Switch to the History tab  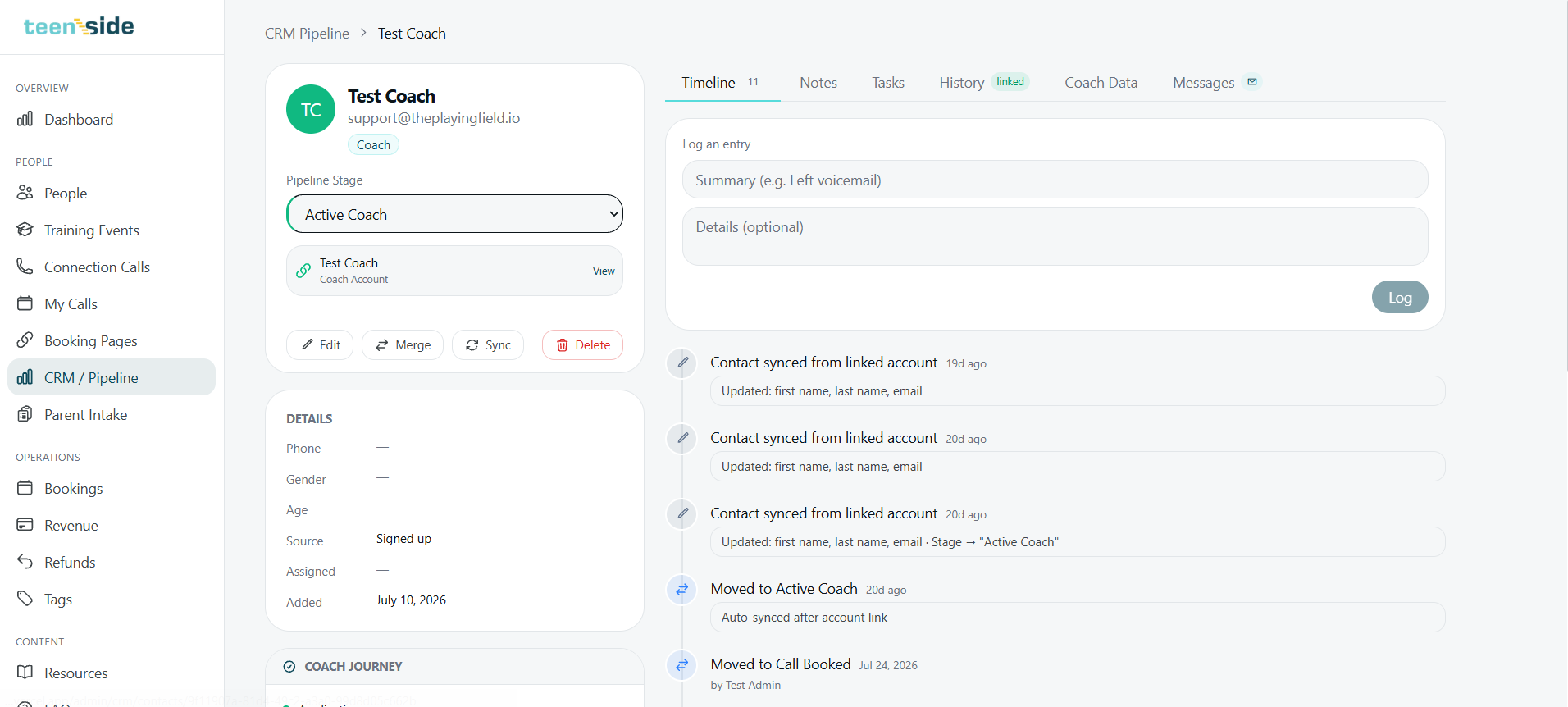[983, 83]
